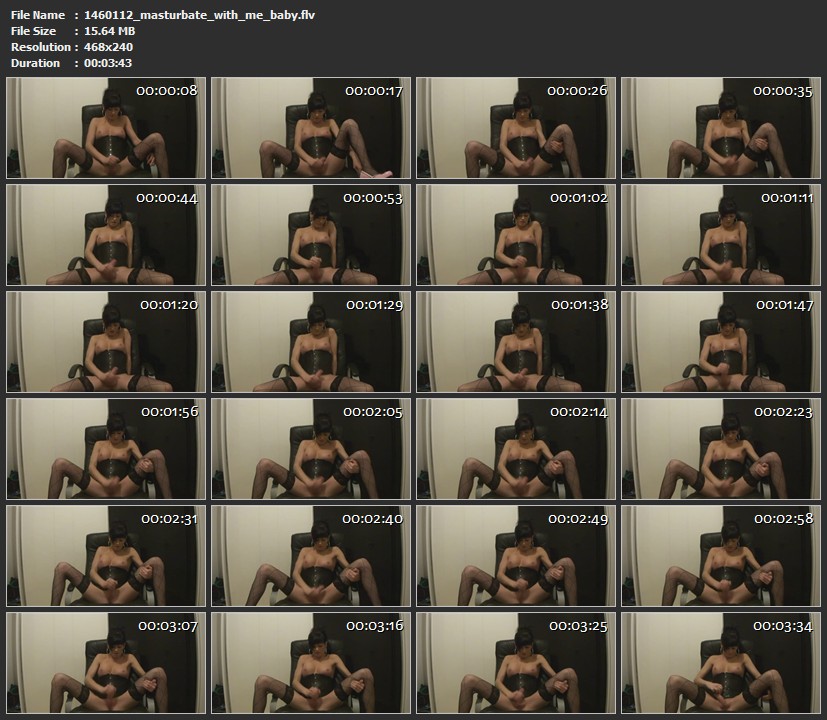Select the last thumbnail at 00:03:34
Image resolution: width=827 pixels, height=720 pixels.
coord(721,663)
